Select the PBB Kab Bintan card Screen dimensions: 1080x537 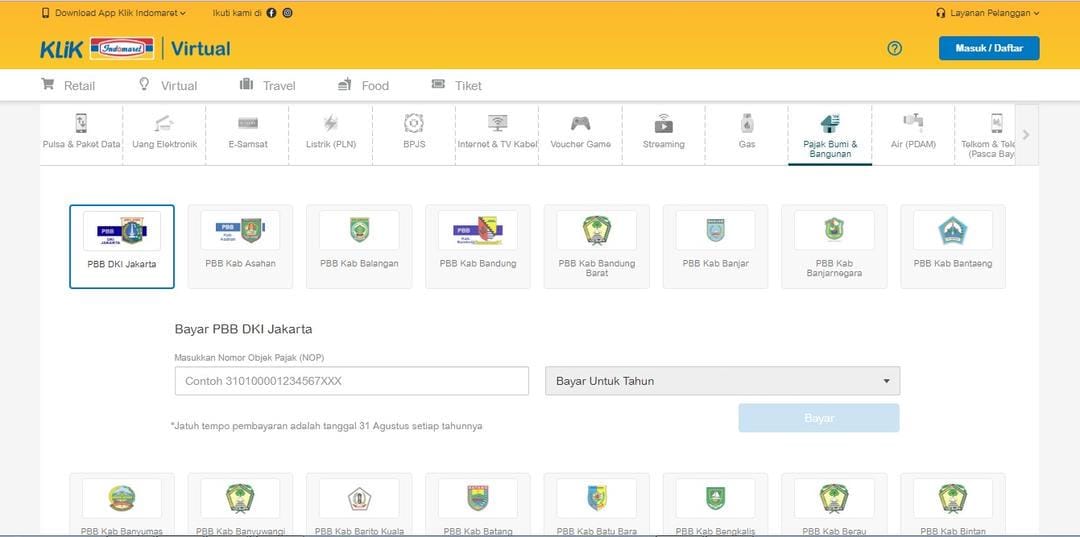(953, 504)
